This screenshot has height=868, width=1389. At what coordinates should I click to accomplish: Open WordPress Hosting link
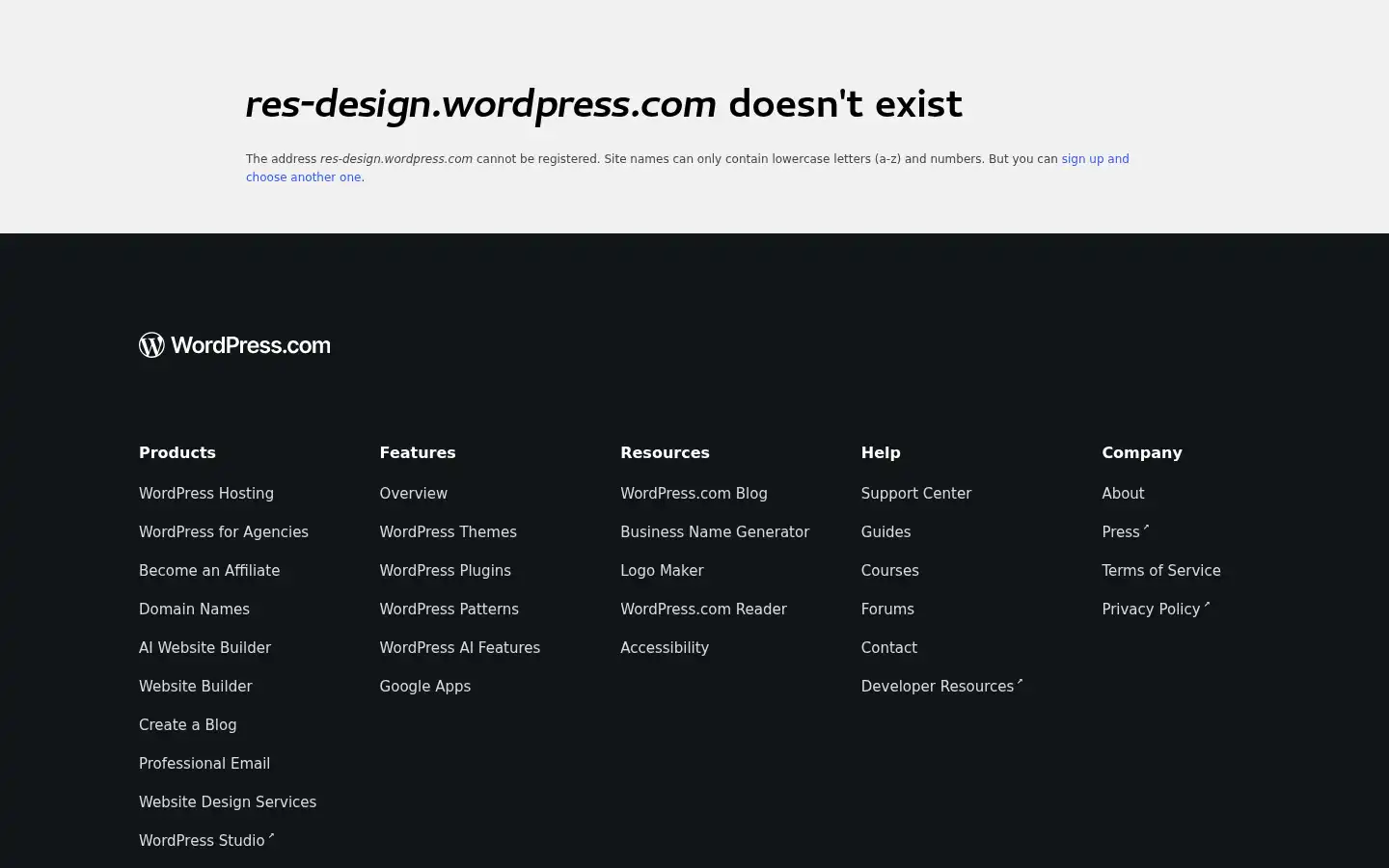point(206,494)
